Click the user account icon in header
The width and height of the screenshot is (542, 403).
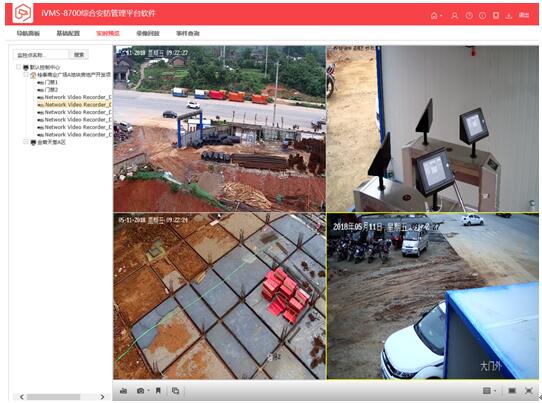click(x=455, y=15)
